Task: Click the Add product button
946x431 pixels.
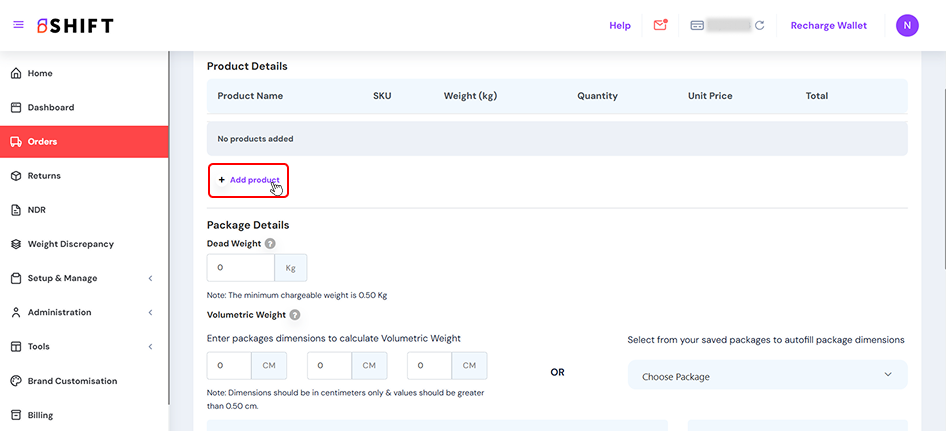Action: coord(248,180)
